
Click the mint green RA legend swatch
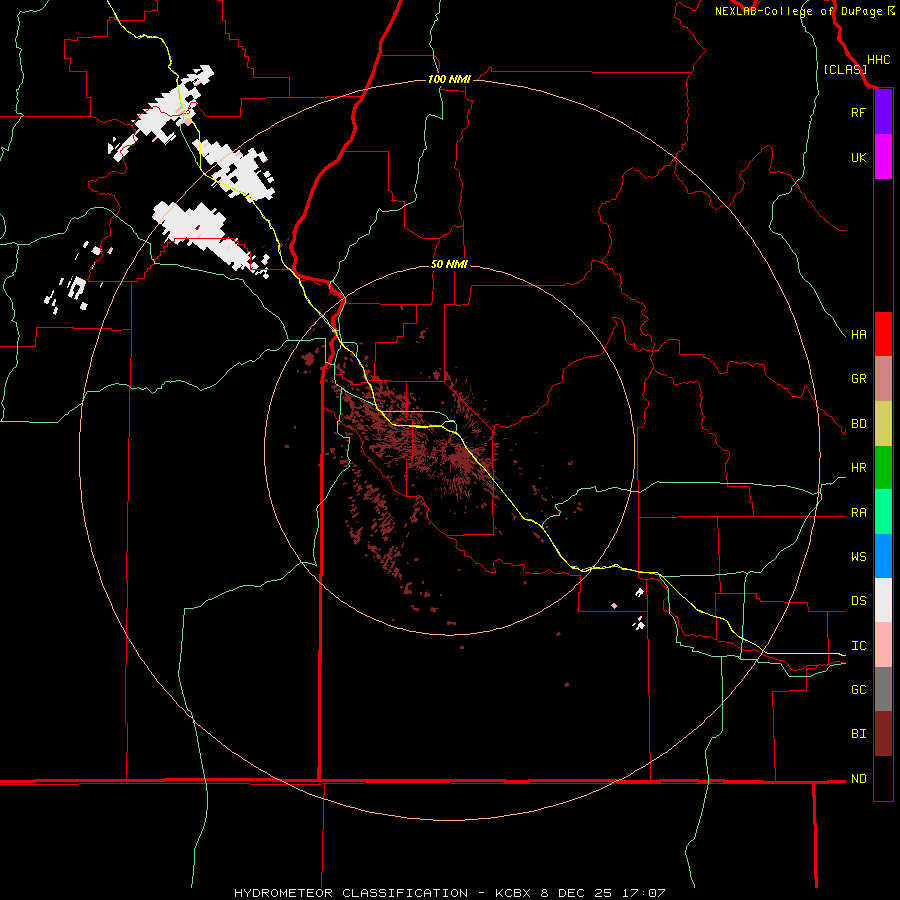tap(883, 511)
